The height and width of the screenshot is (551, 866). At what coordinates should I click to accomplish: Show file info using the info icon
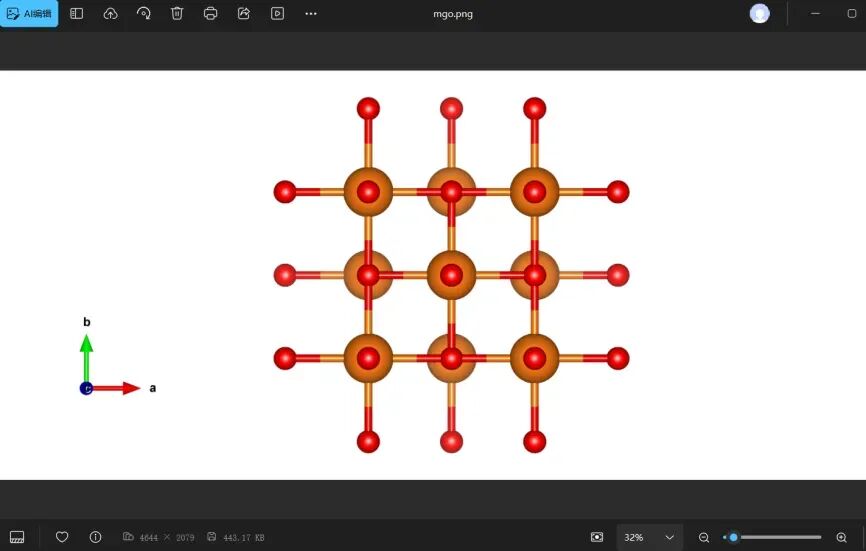95,537
